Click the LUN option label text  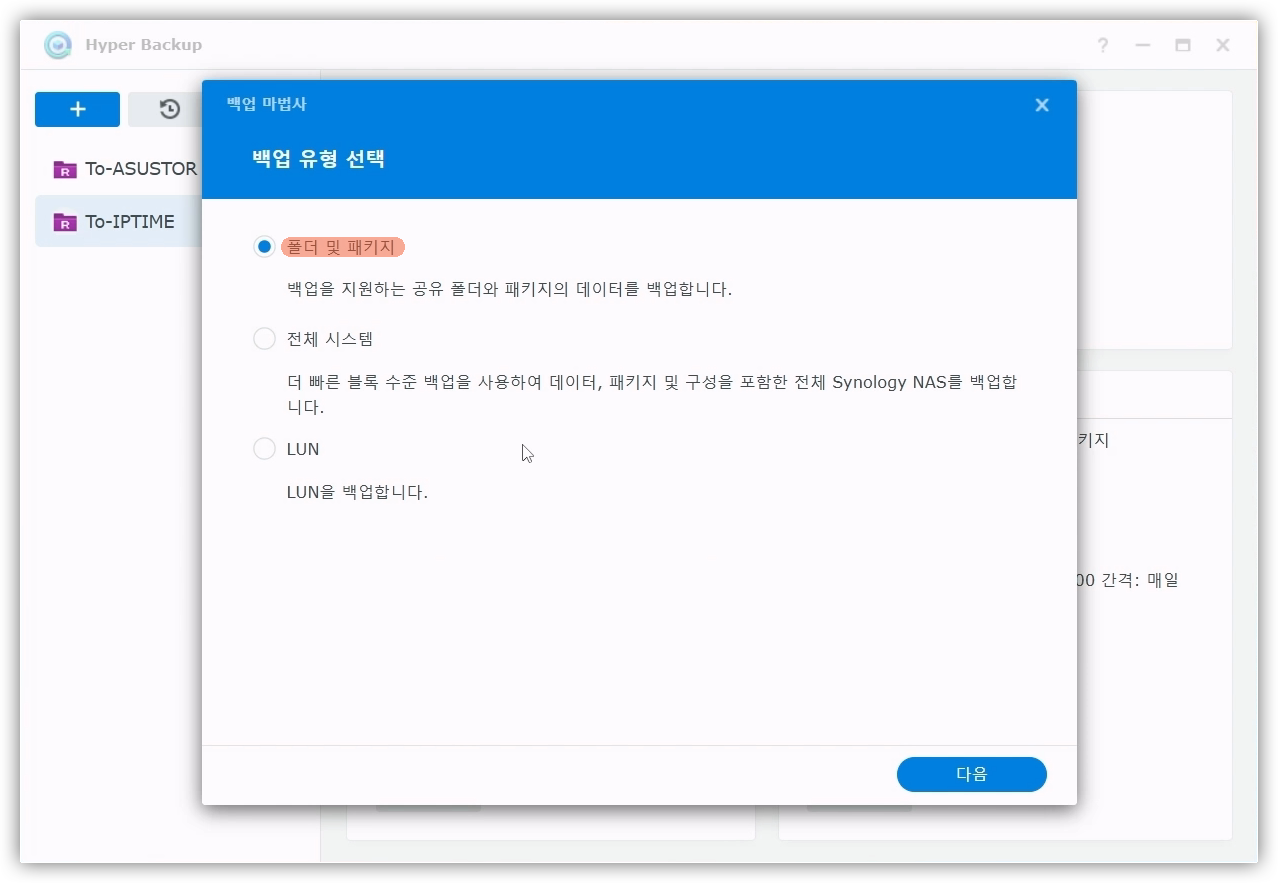click(303, 449)
